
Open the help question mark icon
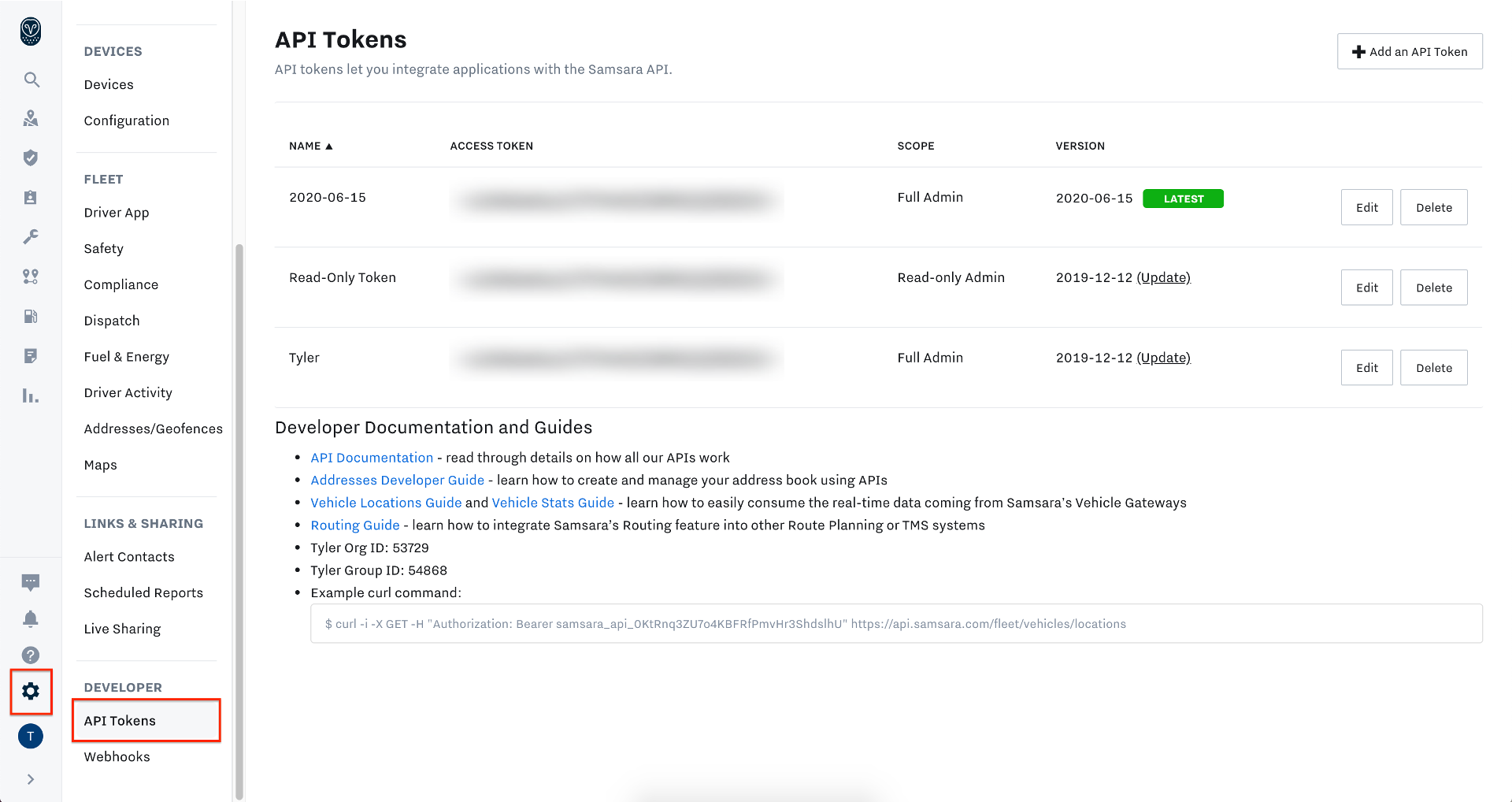pos(31,655)
